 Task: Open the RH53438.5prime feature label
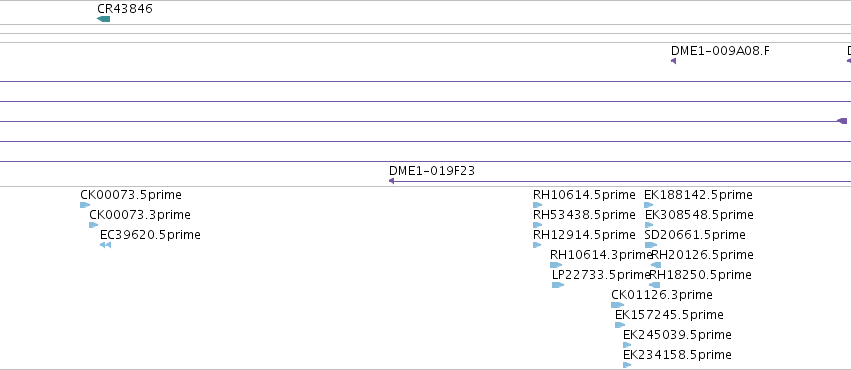pos(584,215)
